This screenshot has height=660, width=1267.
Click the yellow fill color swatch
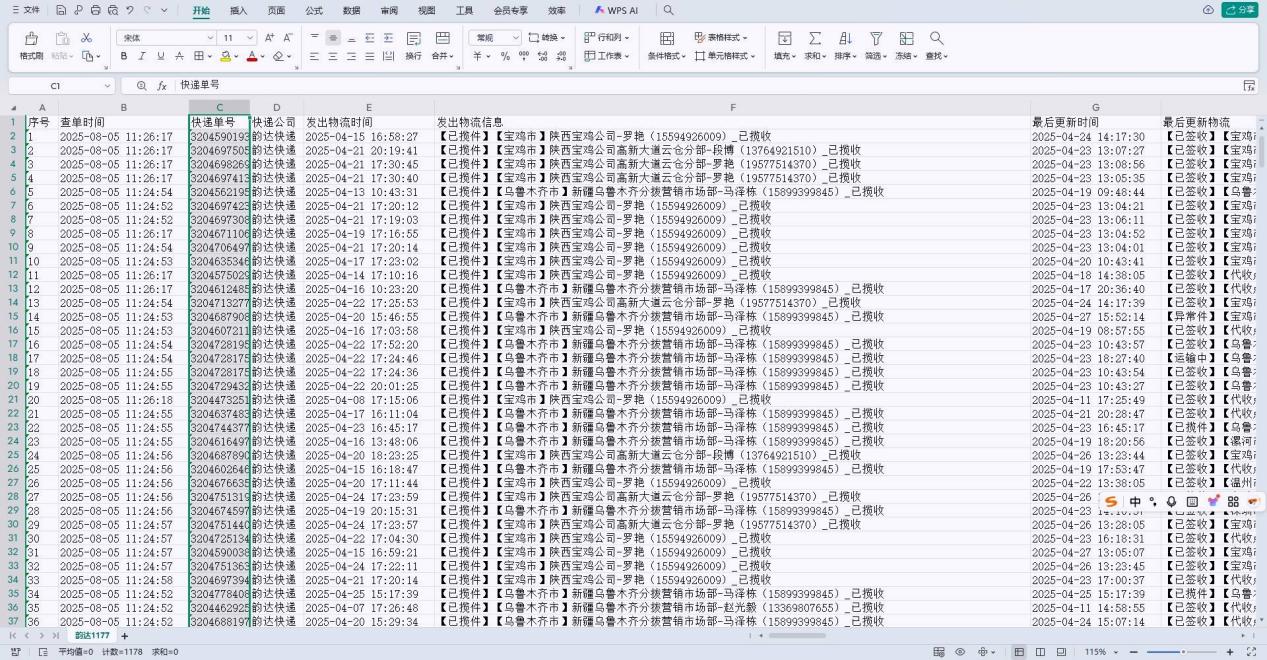pos(226,56)
